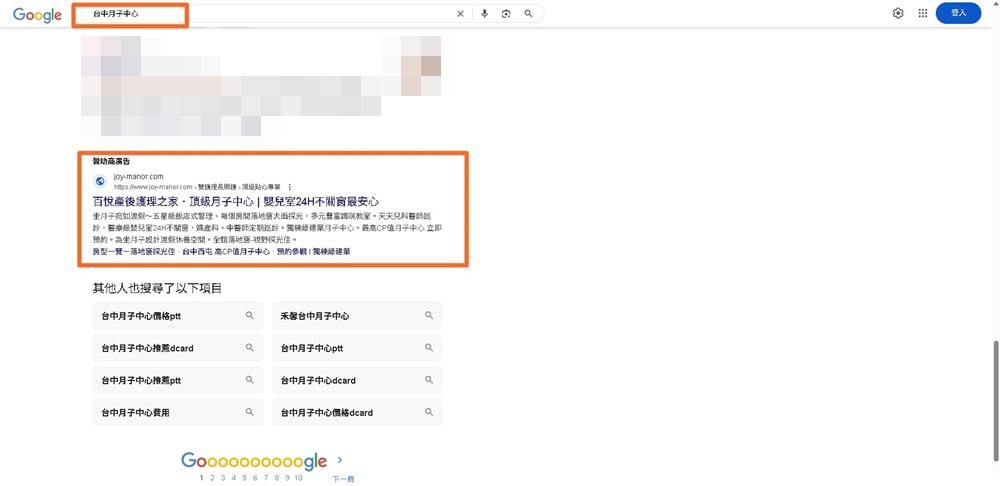Click the blue 登入 sign-in button
The image size is (1000, 486).
coord(958,13)
